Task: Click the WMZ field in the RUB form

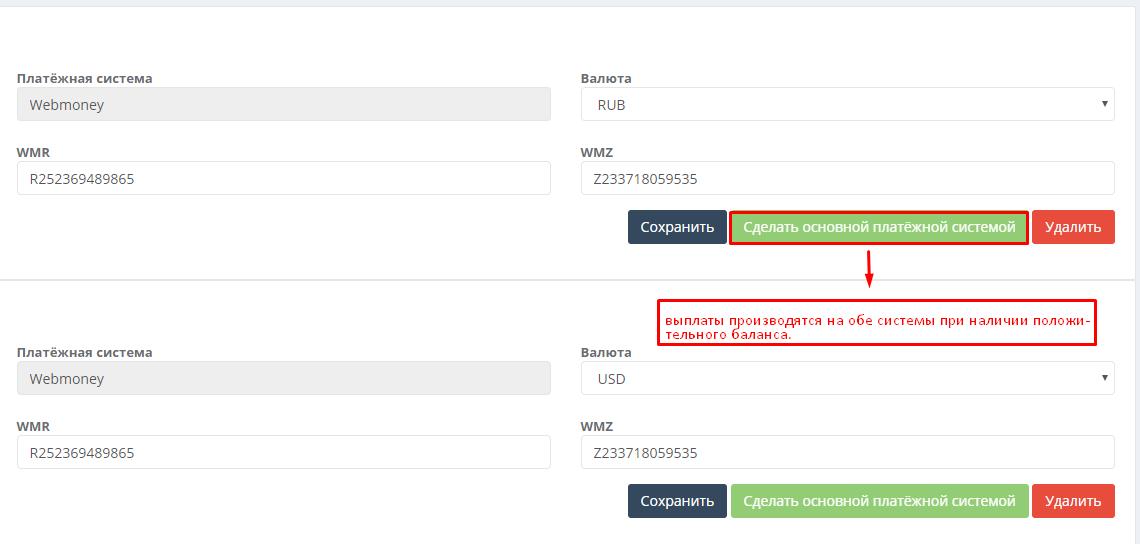Action: (846, 179)
